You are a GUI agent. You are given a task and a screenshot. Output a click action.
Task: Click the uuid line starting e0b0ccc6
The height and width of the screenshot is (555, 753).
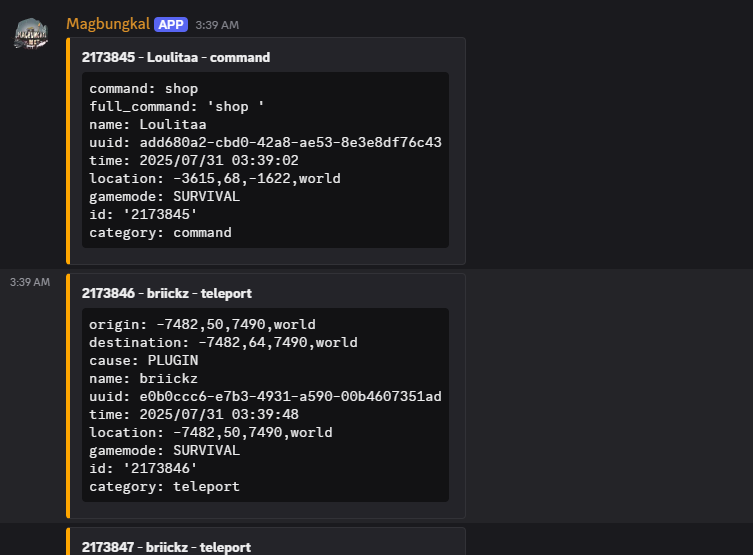pyautogui.click(x=265, y=397)
